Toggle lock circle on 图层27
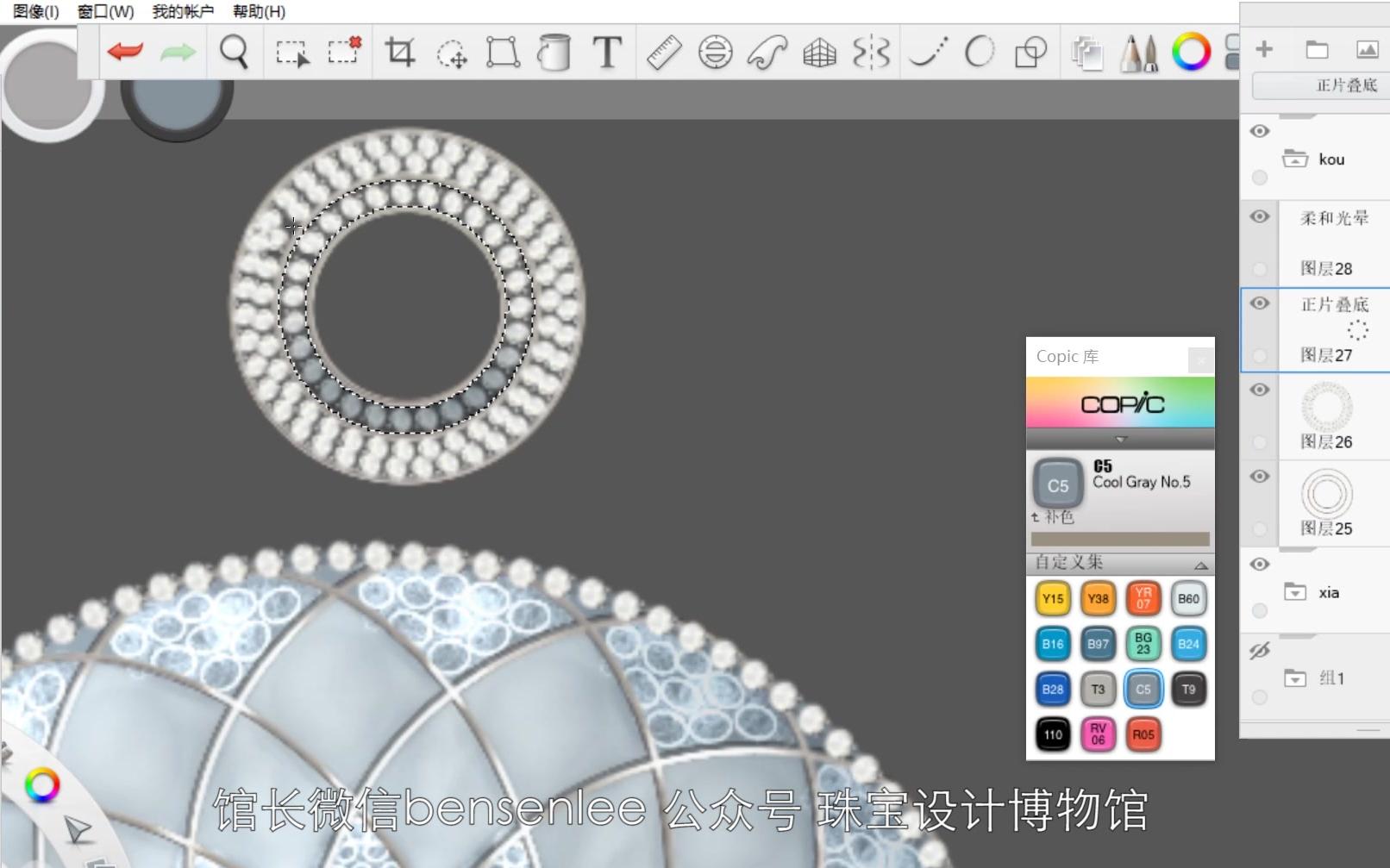The image size is (1390, 868). point(1260,355)
